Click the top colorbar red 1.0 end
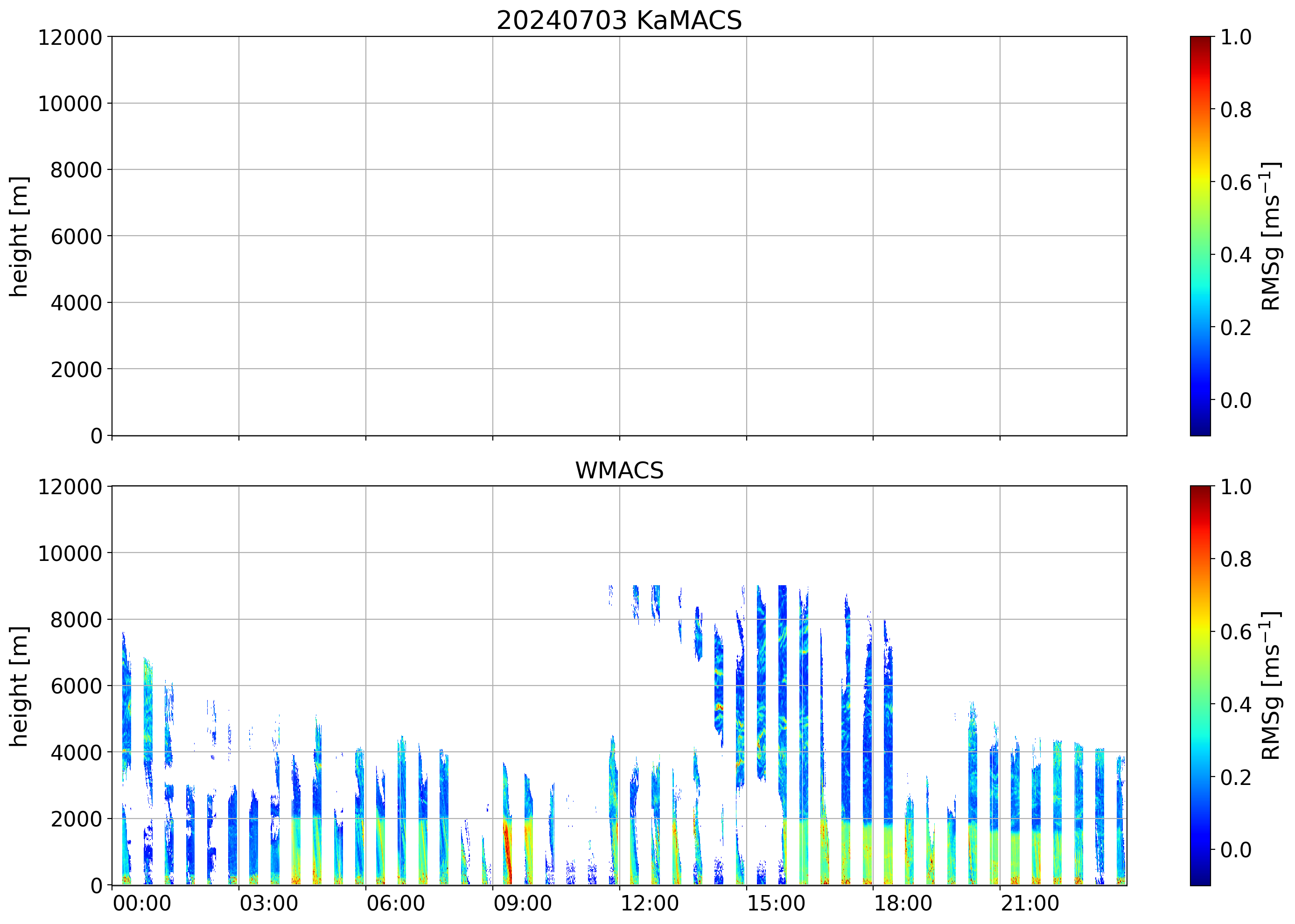The image size is (1295, 924). click(x=1200, y=41)
